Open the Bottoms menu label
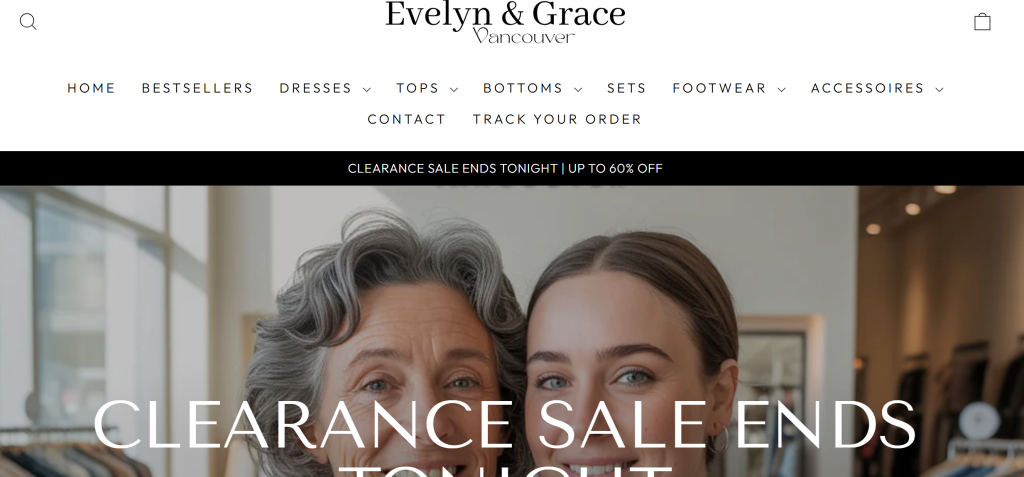The image size is (1024, 477). pyautogui.click(x=523, y=88)
